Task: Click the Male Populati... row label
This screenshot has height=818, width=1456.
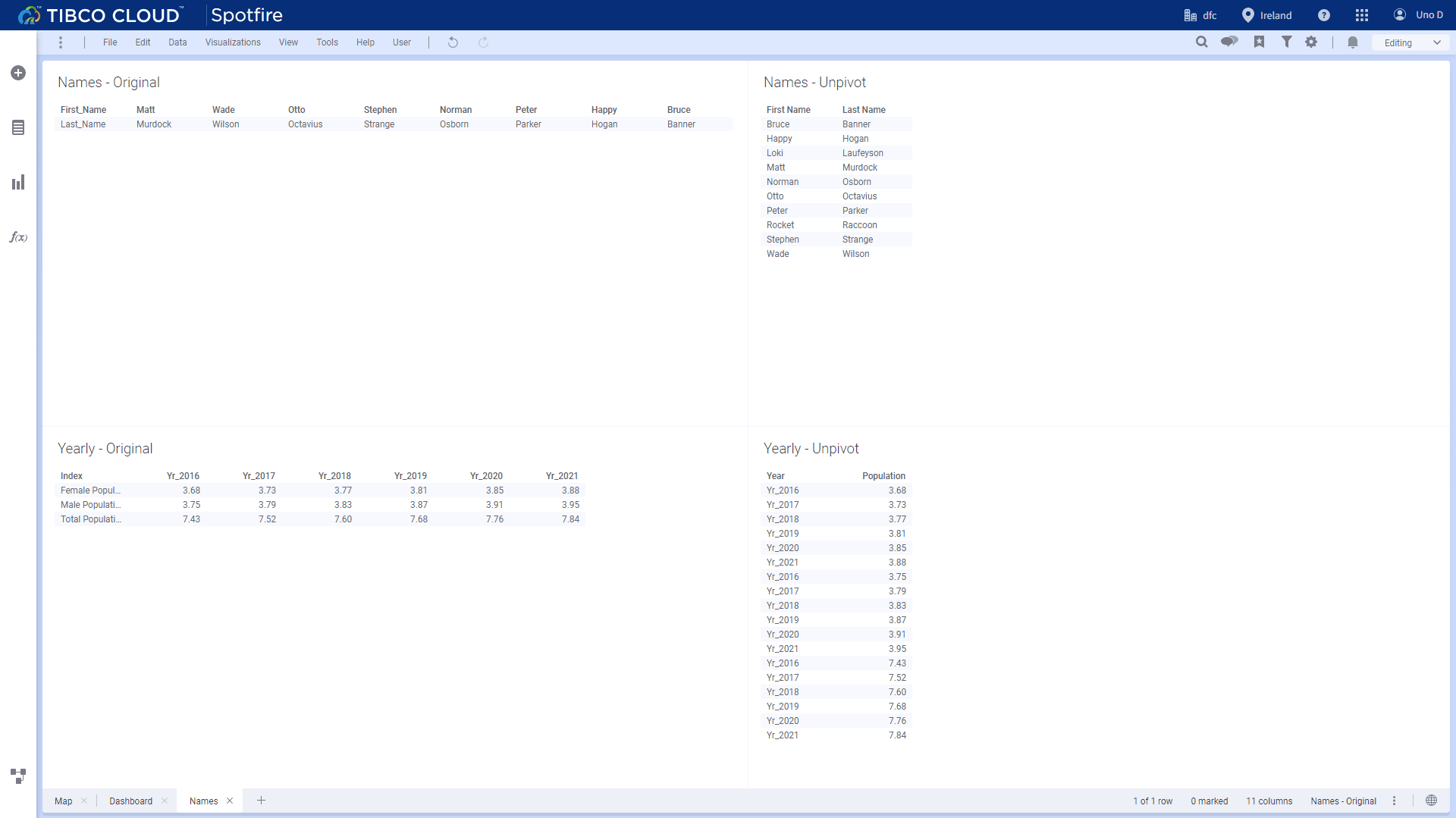Action: click(90, 505)
